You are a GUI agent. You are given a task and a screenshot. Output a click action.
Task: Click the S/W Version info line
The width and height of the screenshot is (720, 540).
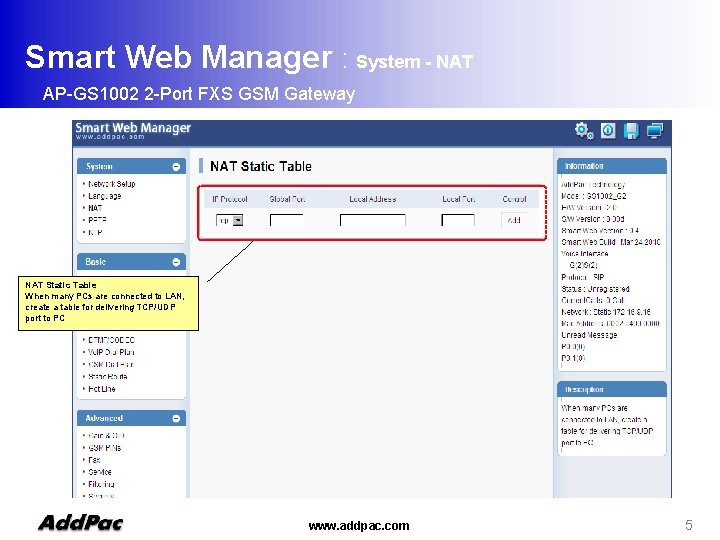[x=592, y=219]
